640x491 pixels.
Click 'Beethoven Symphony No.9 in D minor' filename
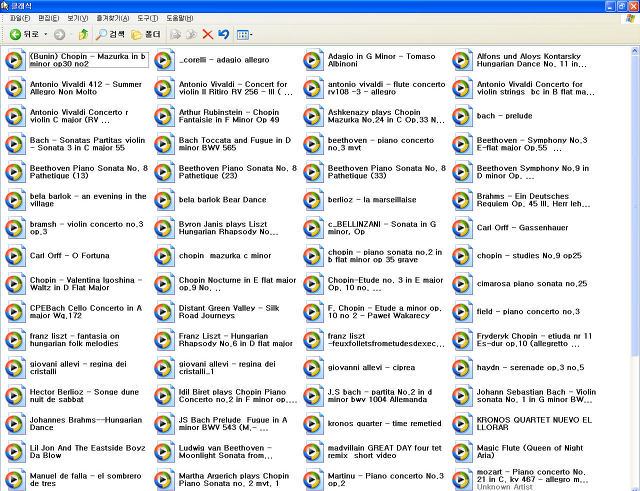pos(533,172)
